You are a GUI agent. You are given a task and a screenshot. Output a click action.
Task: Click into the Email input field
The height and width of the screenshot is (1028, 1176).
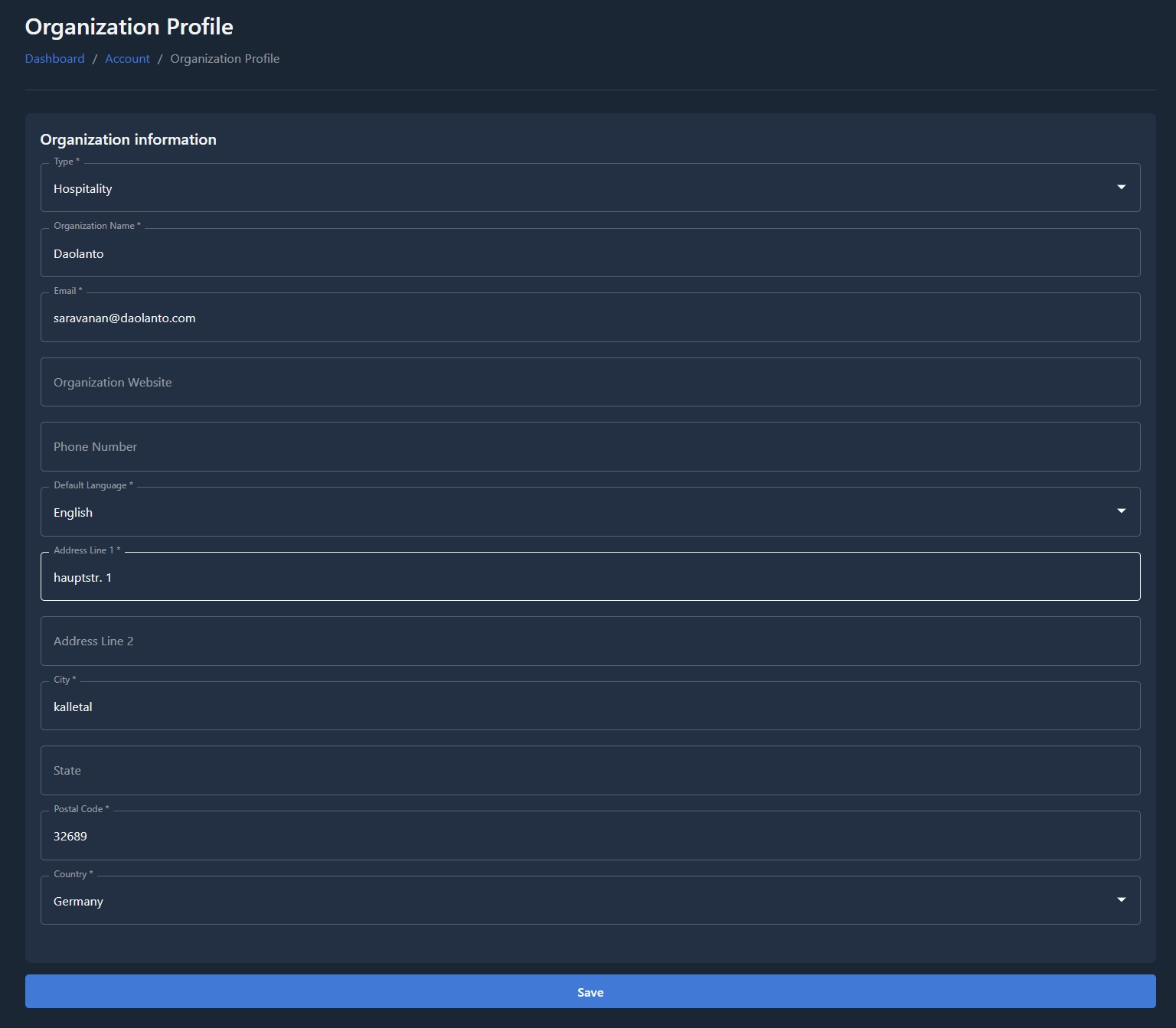pos(590,318)
